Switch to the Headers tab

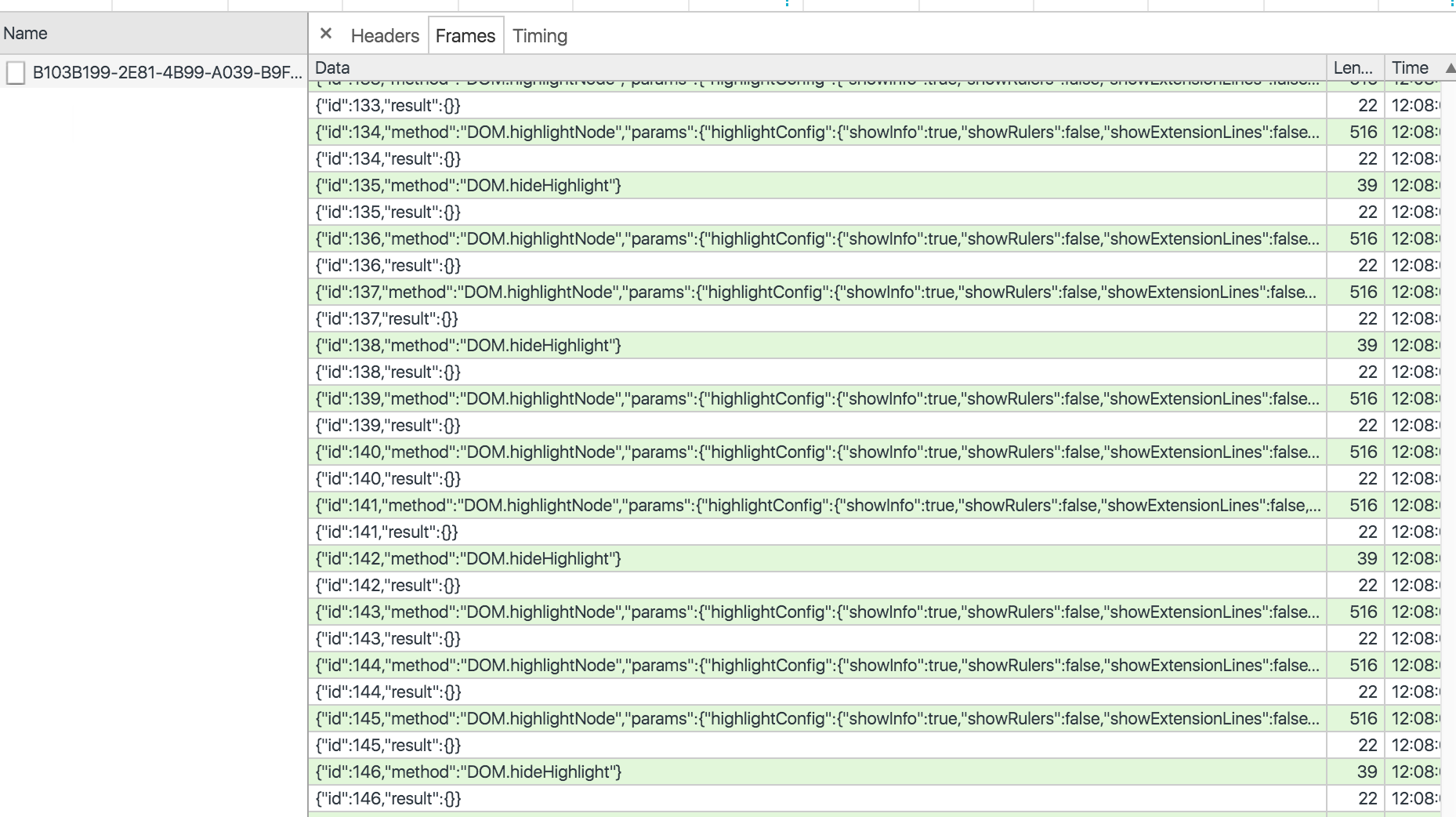click(385, 36)
